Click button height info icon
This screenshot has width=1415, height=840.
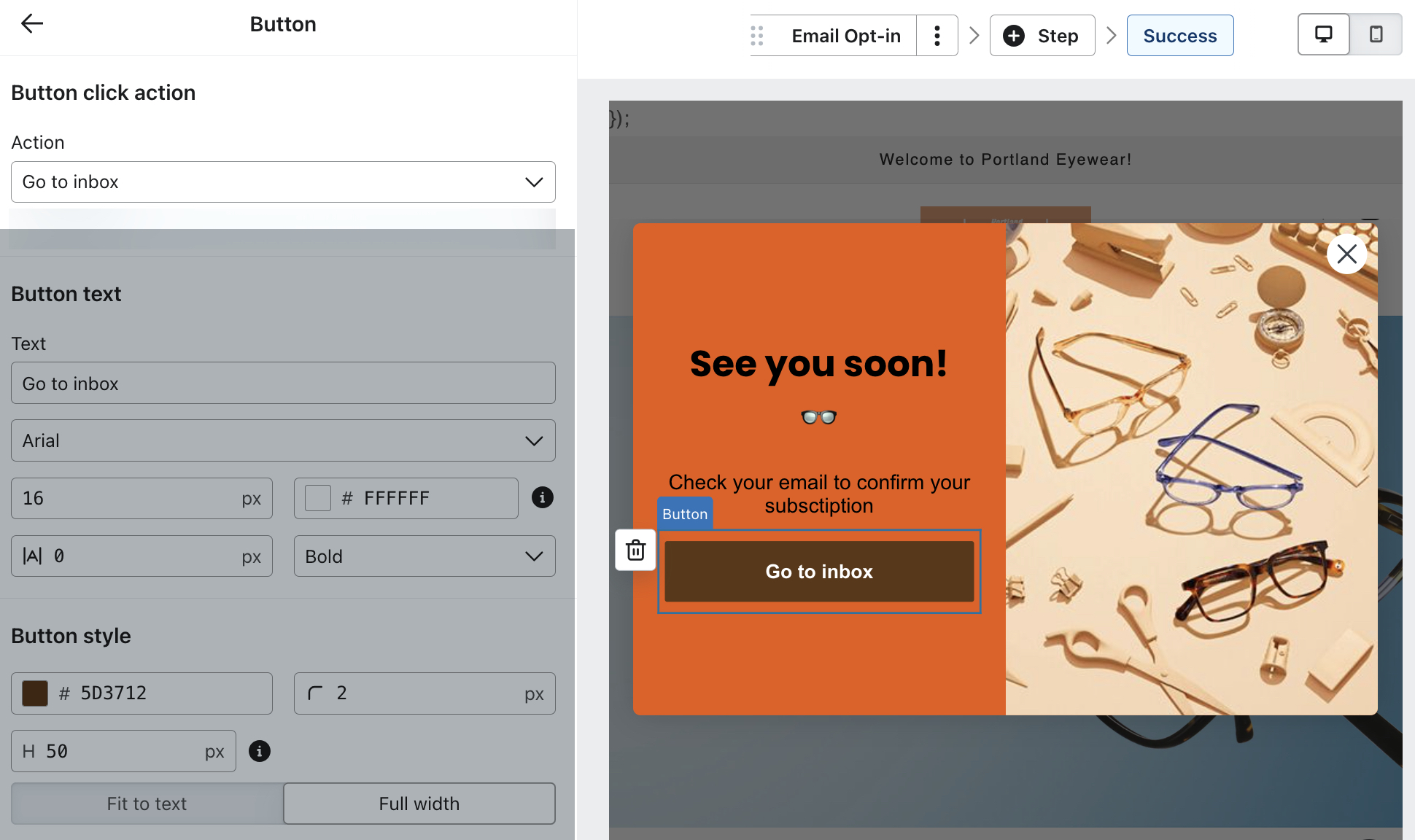(x=260, y=751)
